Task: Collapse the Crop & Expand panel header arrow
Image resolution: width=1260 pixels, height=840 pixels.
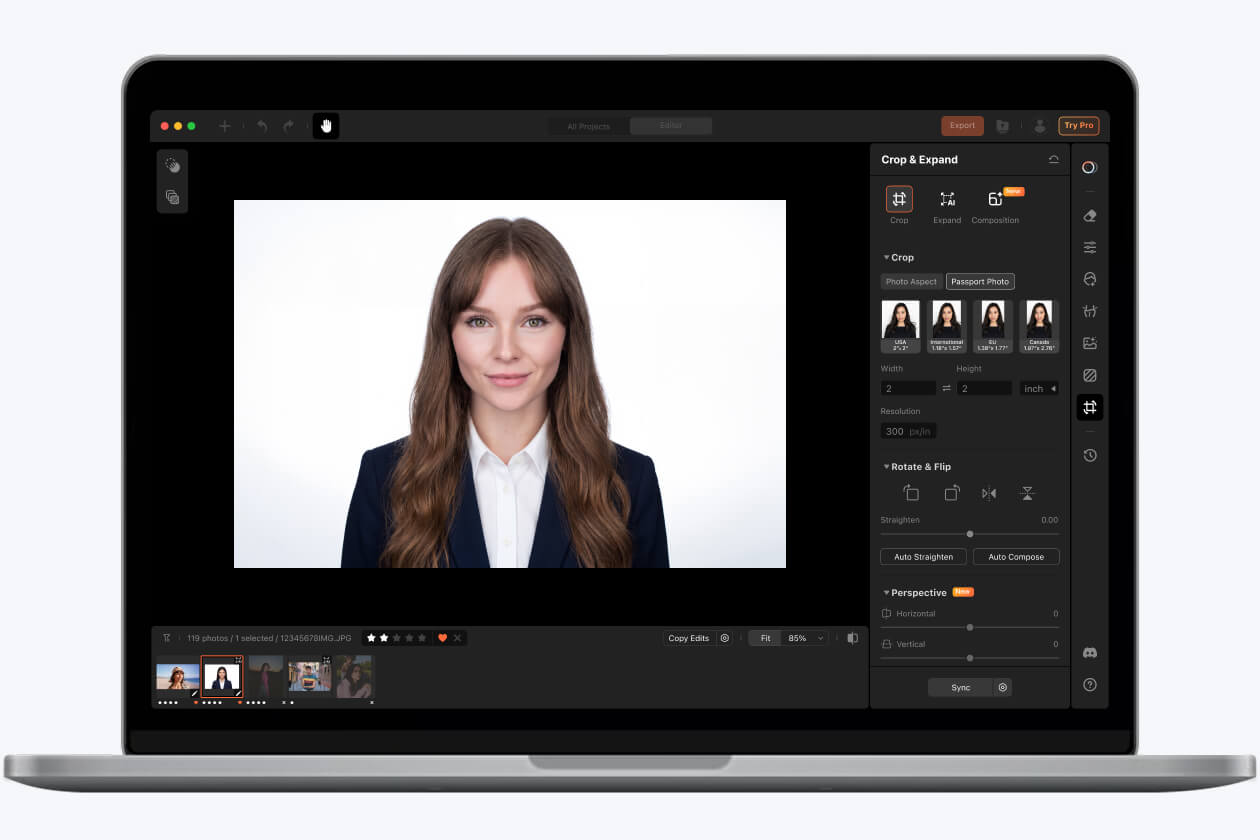Action: pyautogui.click(x=1053, y=160)
